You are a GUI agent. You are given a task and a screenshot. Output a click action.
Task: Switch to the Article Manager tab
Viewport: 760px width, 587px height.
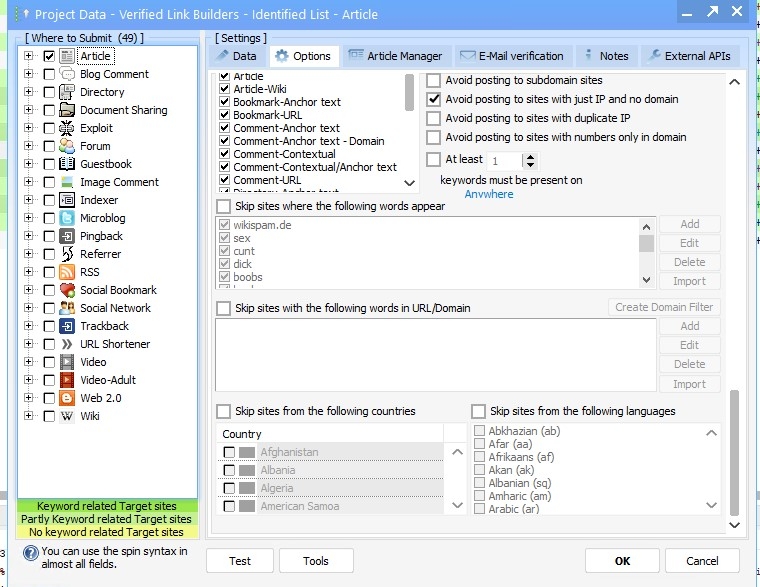coord(395,56)
